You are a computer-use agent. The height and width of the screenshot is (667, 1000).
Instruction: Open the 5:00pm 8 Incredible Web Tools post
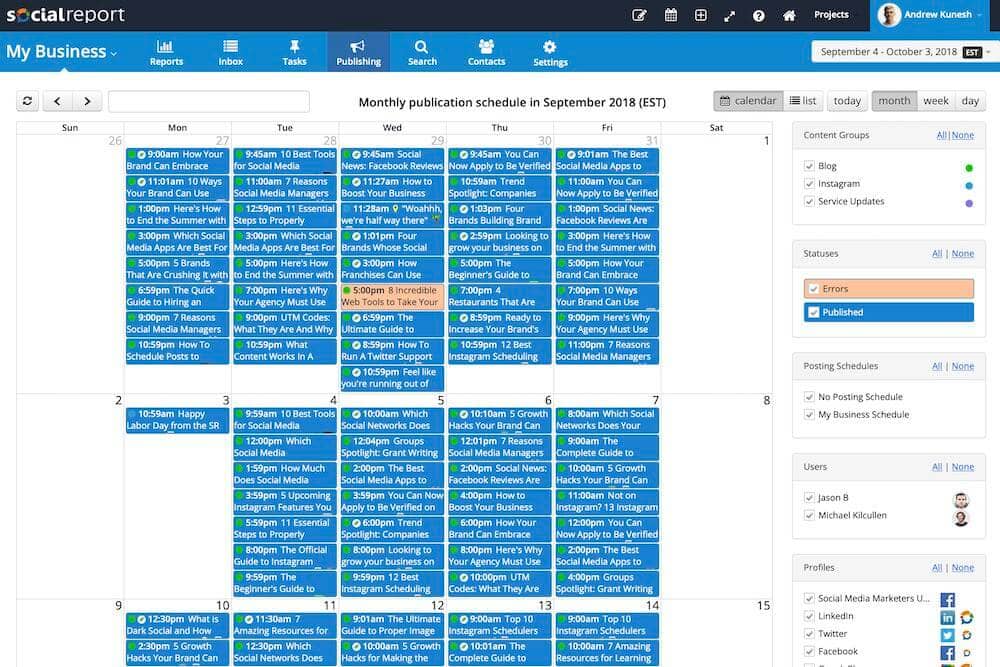392,297
